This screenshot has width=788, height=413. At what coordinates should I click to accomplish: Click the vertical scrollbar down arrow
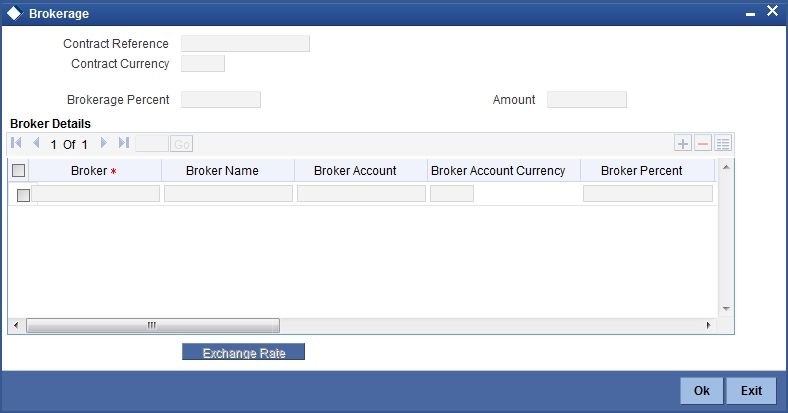(726, 308)
